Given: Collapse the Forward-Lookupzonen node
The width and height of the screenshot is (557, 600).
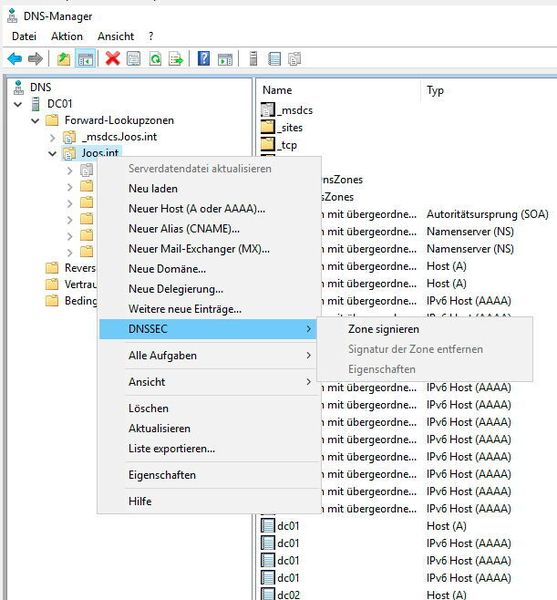Looking at the screenshot, I should (x=35, y=121).
